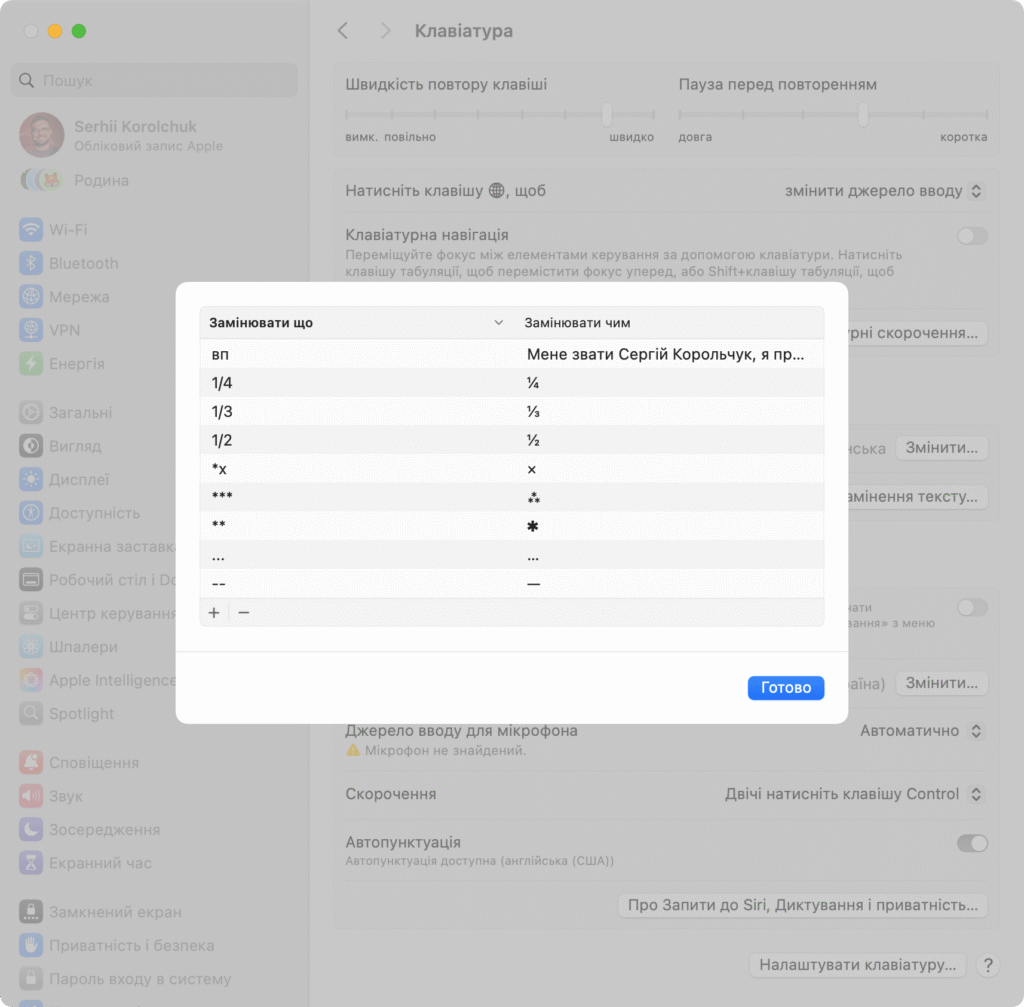Click the minus icon to remove replacement
Screen dimensions: 1024x1007
244,612
